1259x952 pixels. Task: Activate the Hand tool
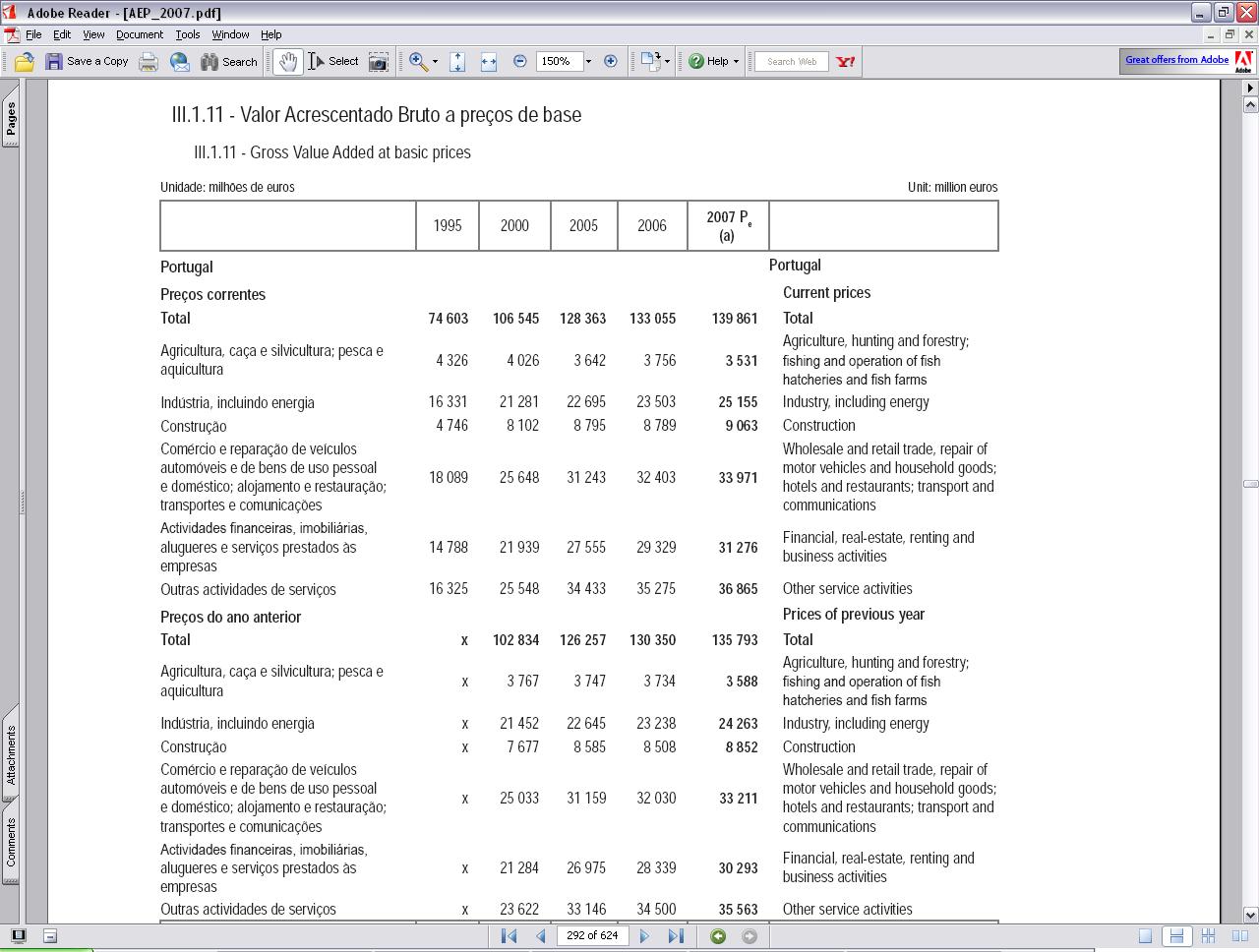(x=287, y=62)
